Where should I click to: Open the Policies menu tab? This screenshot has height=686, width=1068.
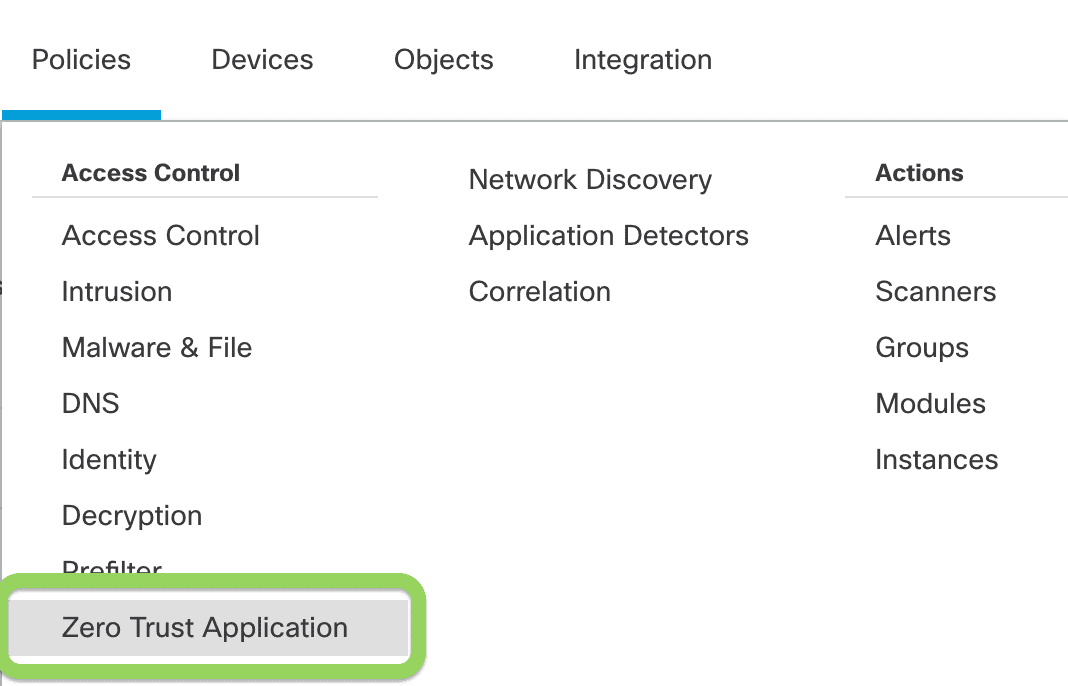click(x=81, y=59)
